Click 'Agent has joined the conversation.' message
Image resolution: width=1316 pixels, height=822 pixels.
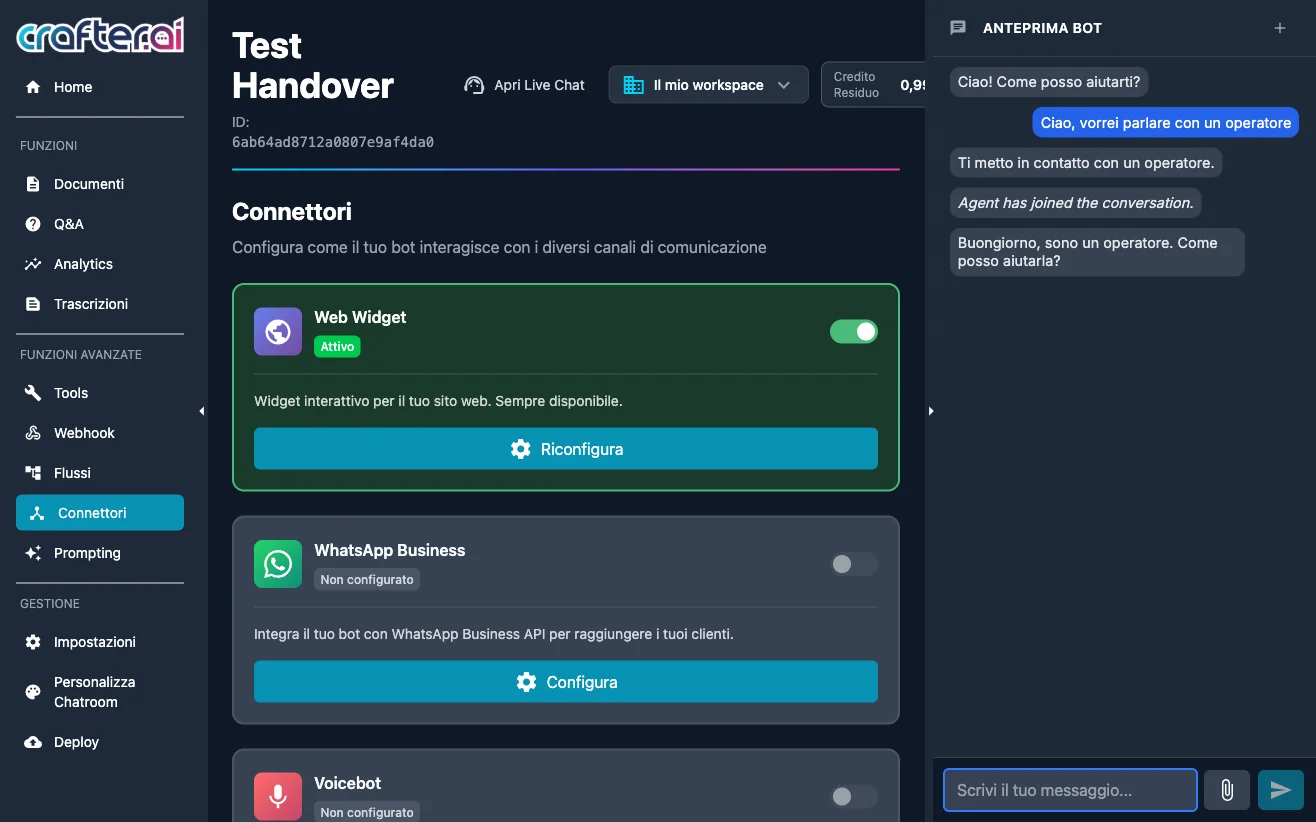click(x=1076, y=203)
